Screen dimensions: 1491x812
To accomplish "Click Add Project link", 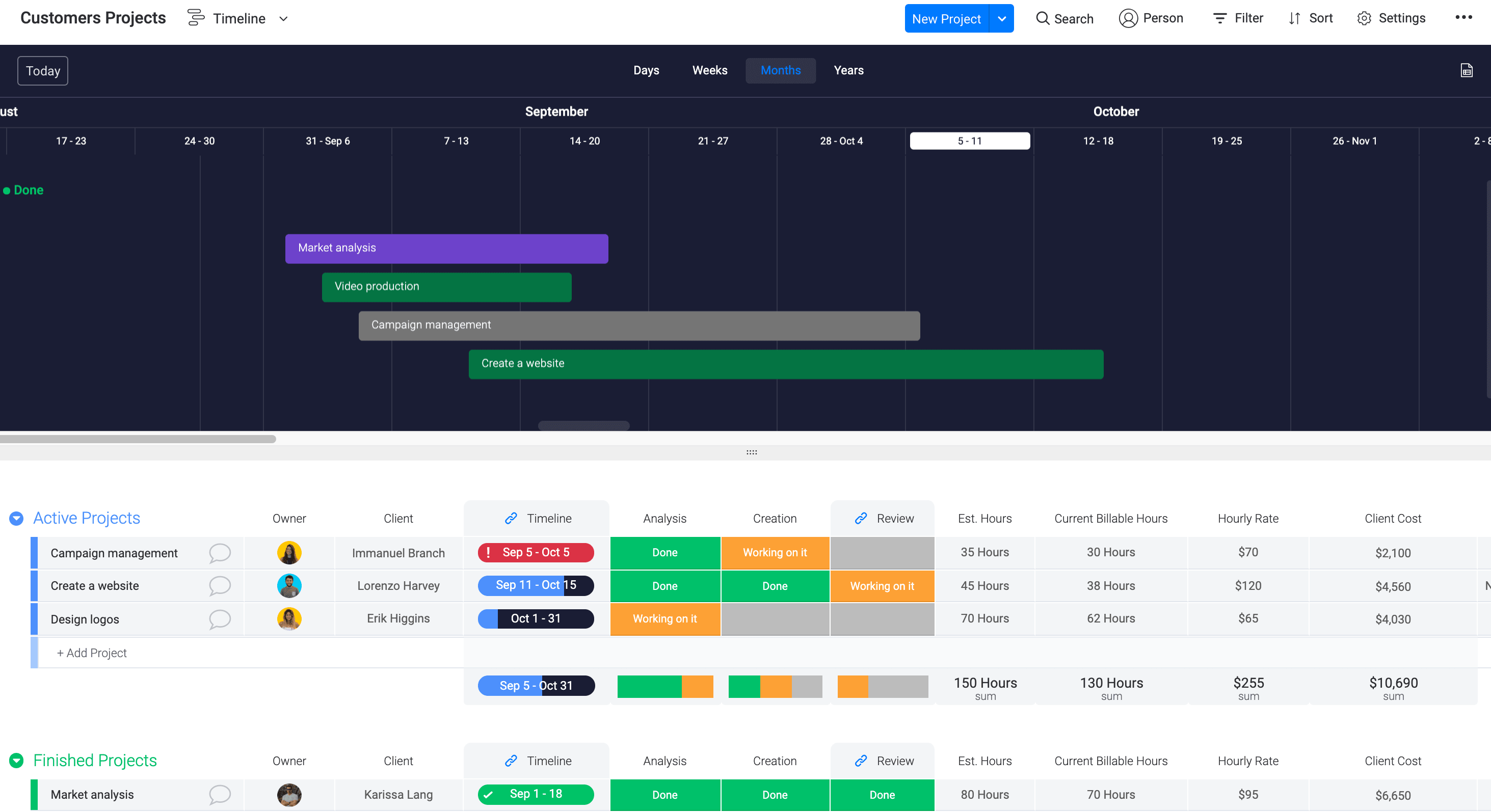I will point(91,652).
